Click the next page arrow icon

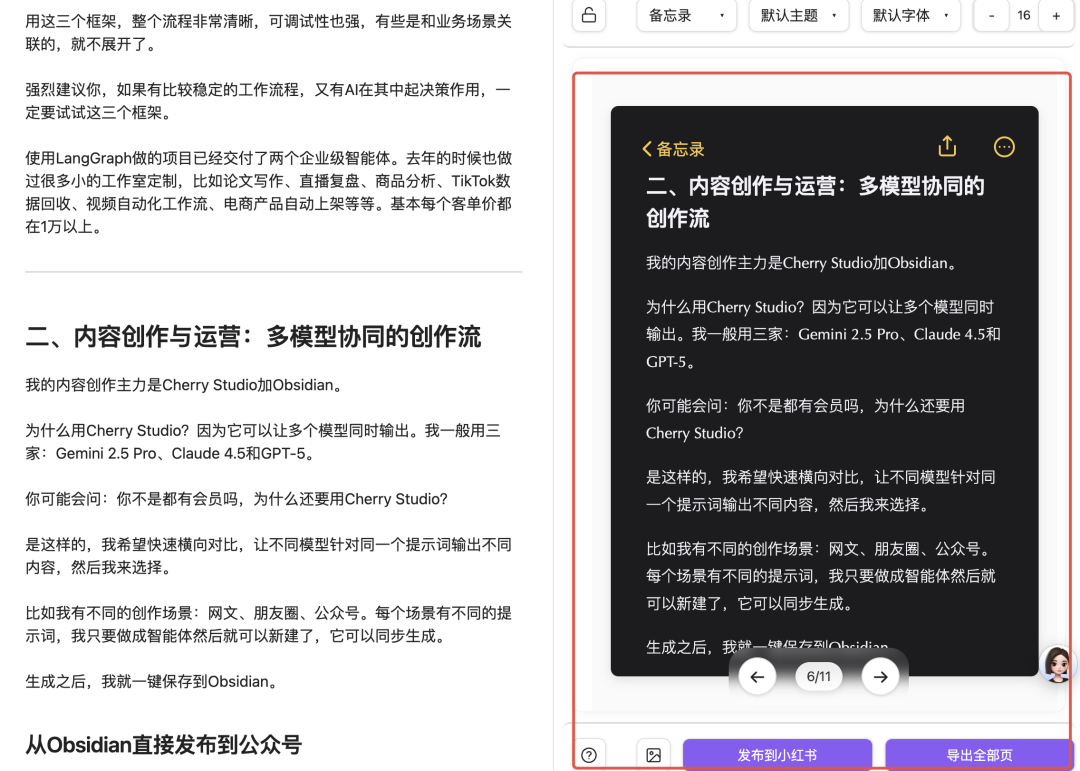[881, 676]
